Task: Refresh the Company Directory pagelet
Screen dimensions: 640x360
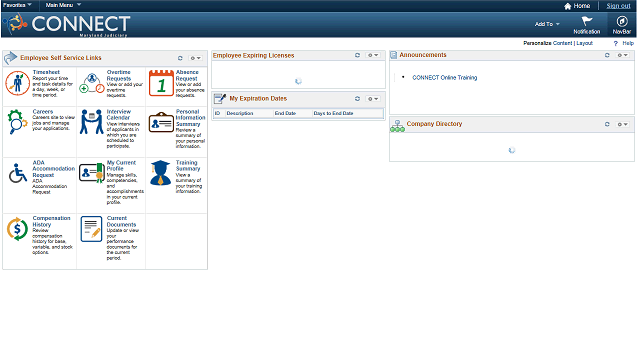Action: 607,124
